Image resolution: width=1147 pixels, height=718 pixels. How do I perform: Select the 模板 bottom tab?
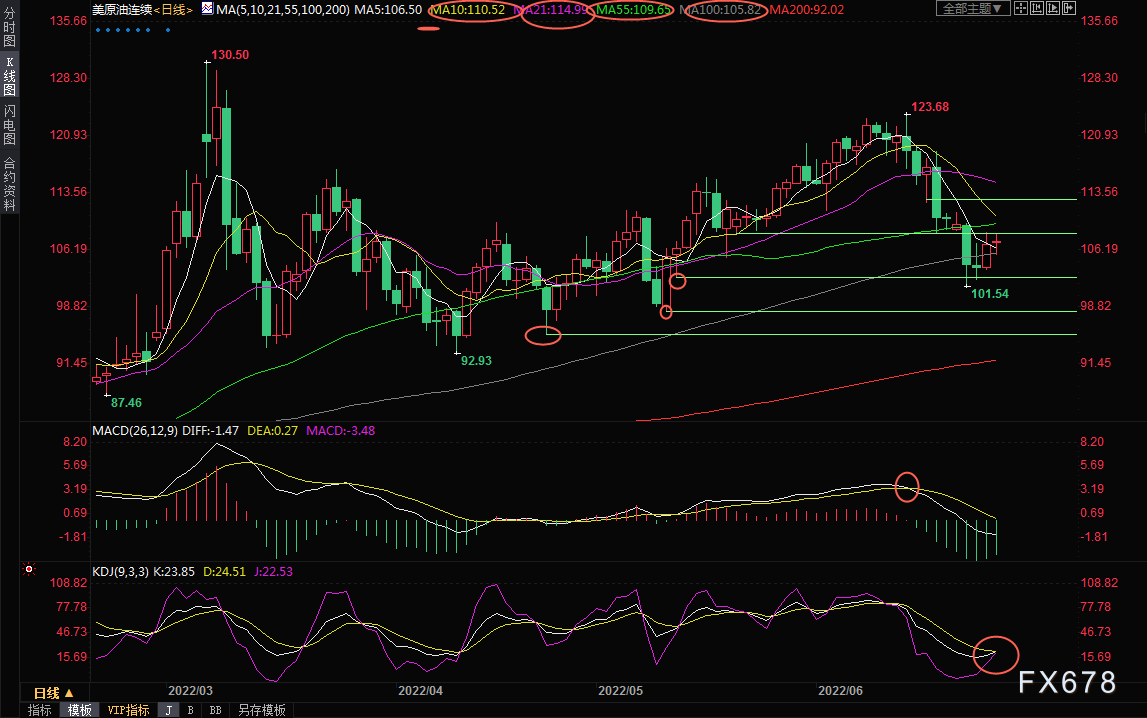tap(80, 710)
